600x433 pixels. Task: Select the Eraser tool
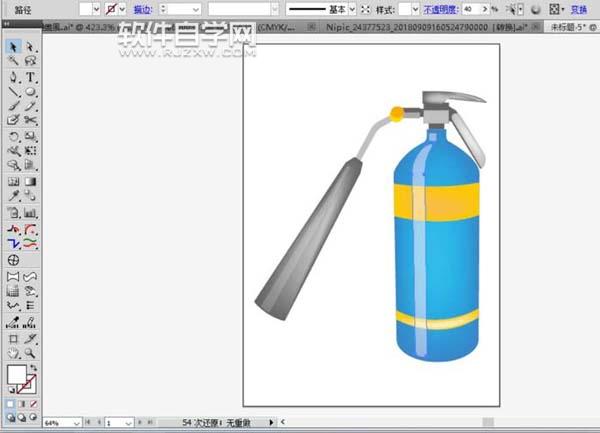coord(13,120)
